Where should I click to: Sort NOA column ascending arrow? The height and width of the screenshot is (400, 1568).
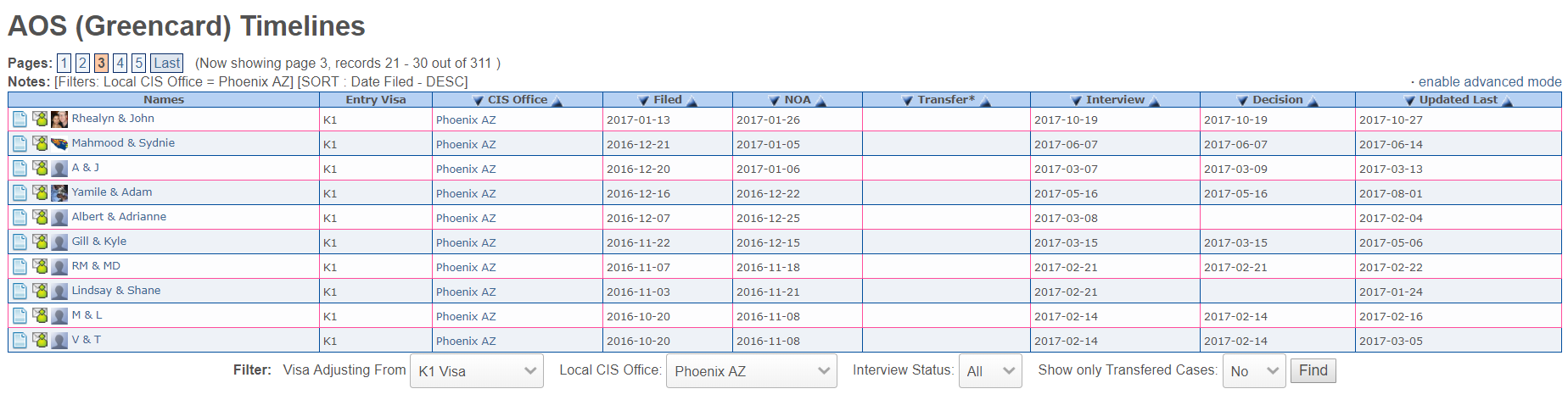click(820, 101)
